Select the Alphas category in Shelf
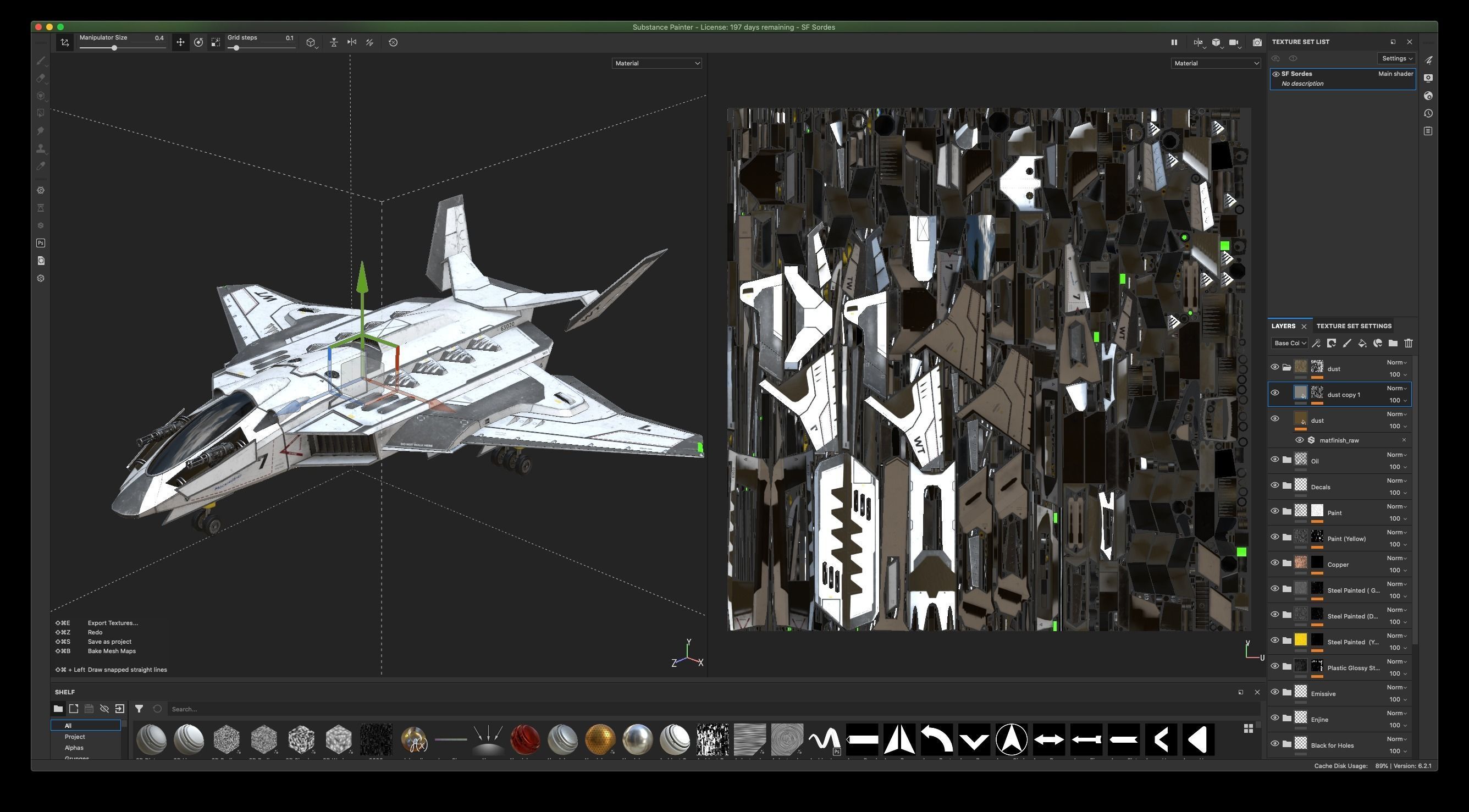1469x812 pixels. coord(74,748)
